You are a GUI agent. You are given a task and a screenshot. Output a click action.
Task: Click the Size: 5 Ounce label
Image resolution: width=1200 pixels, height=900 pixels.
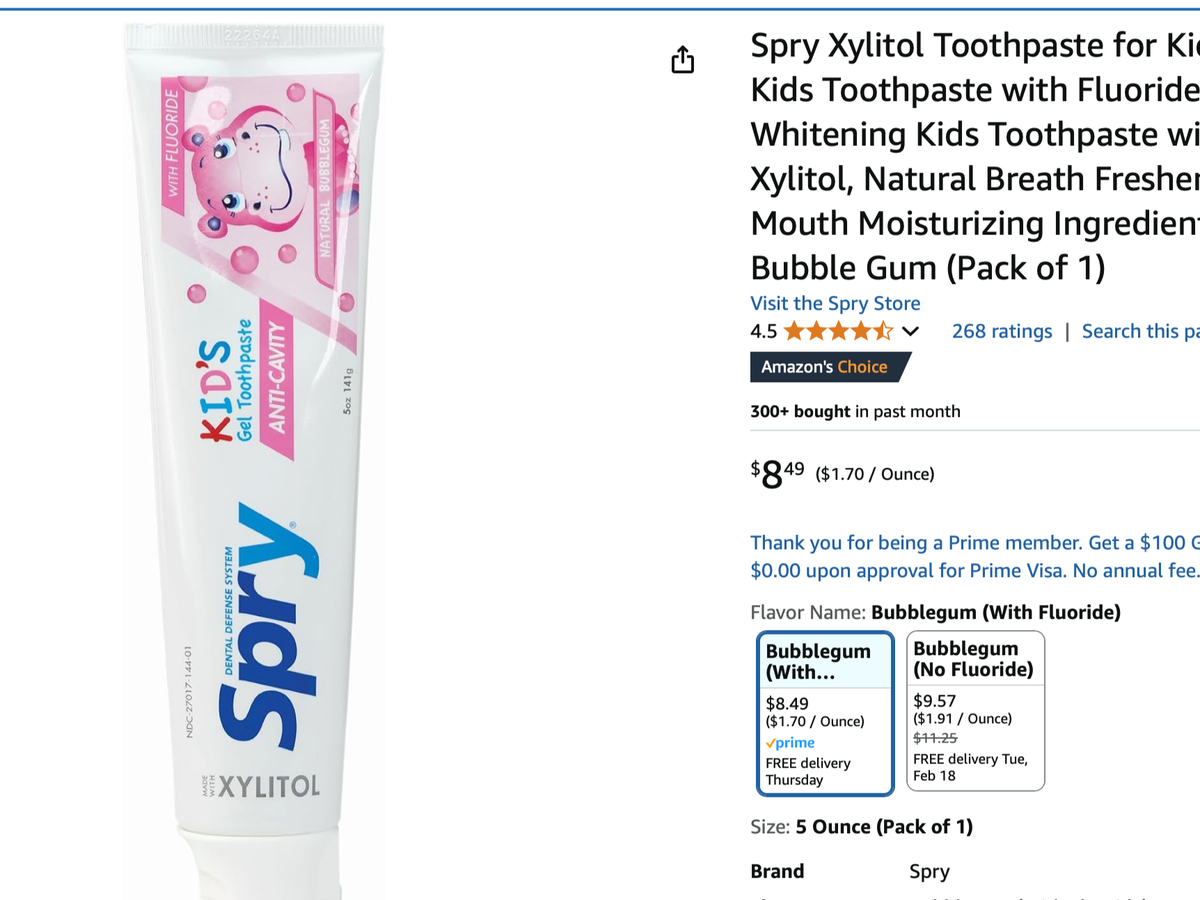(x=861, y=827)
